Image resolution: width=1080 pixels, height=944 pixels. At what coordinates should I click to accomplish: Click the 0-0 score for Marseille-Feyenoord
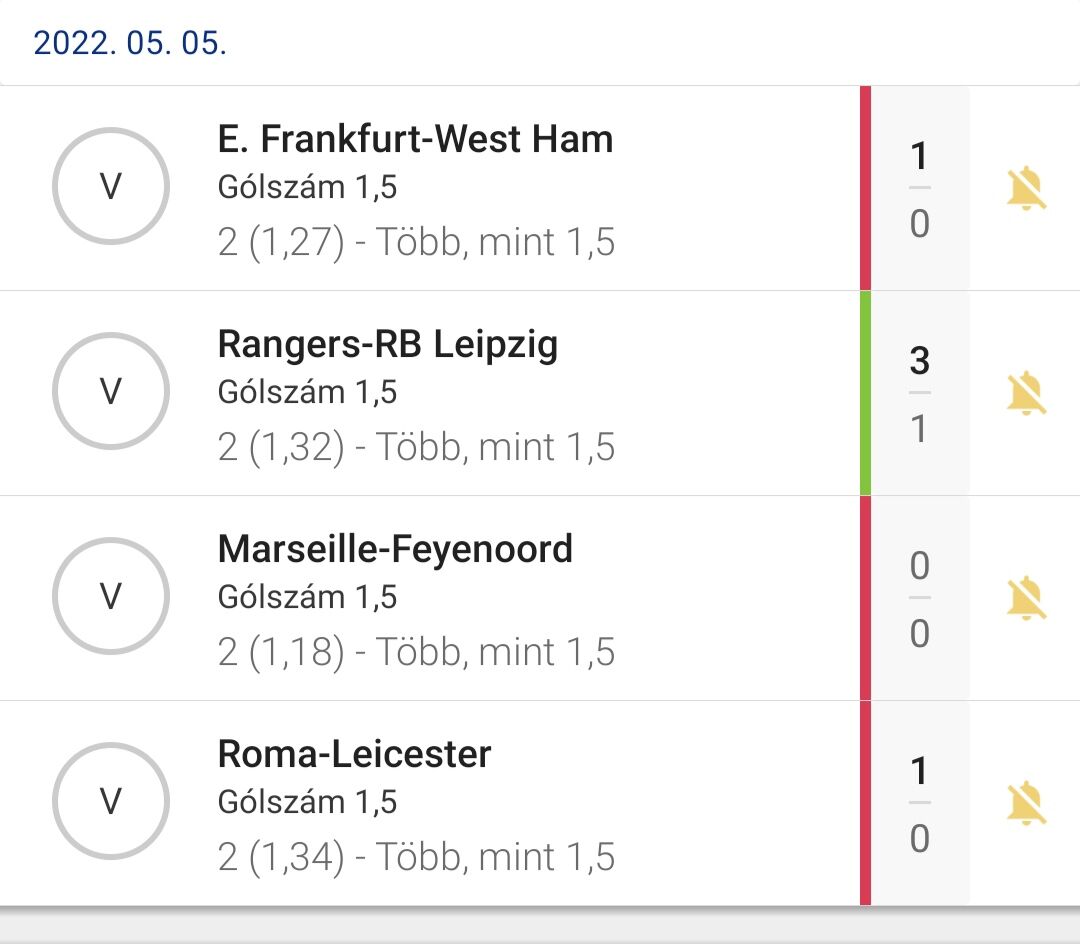pyautogui.click(x=919, y=598)
